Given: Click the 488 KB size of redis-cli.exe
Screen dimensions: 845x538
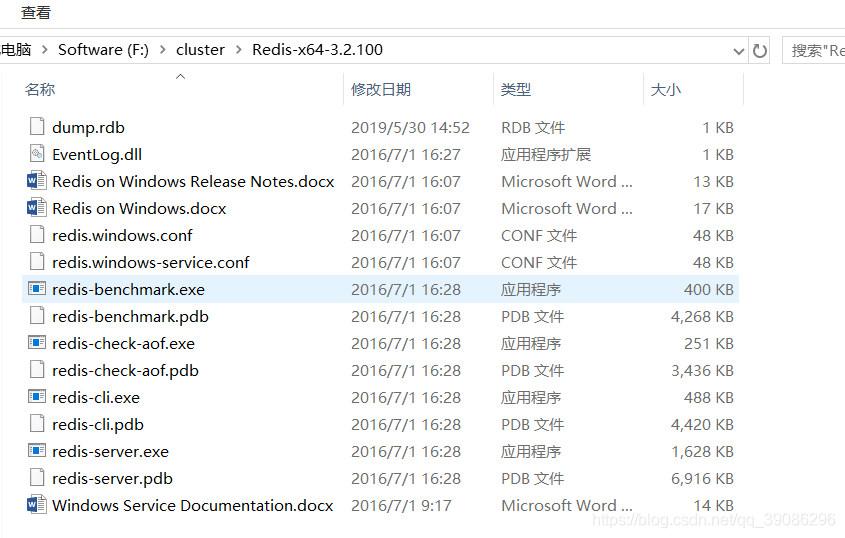Looking at the screenshot, I should 709,397.
